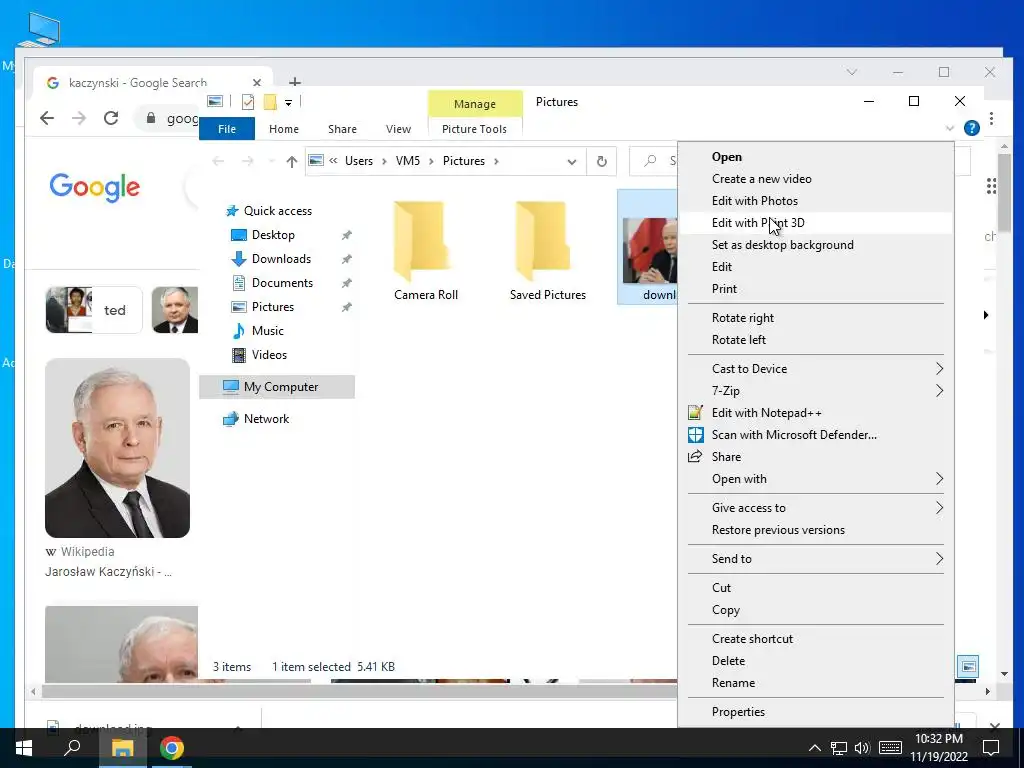
Task: Expand the Open with submenu
Action: tap(816, 479)
